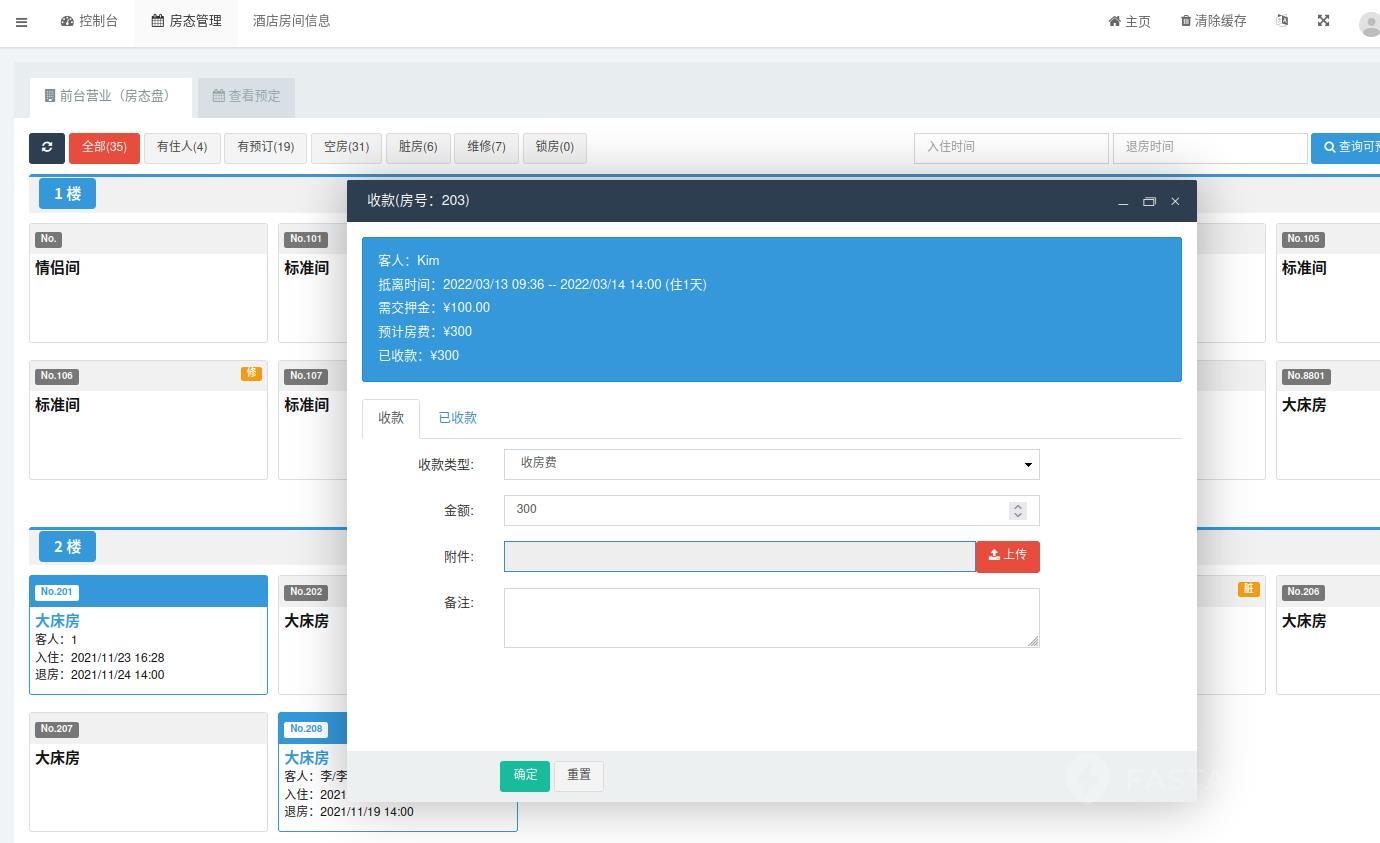Filter rooms by 脏房(6)
Image resolution: width=1380 pixels, height=843 pixels.
coord(418,147)
